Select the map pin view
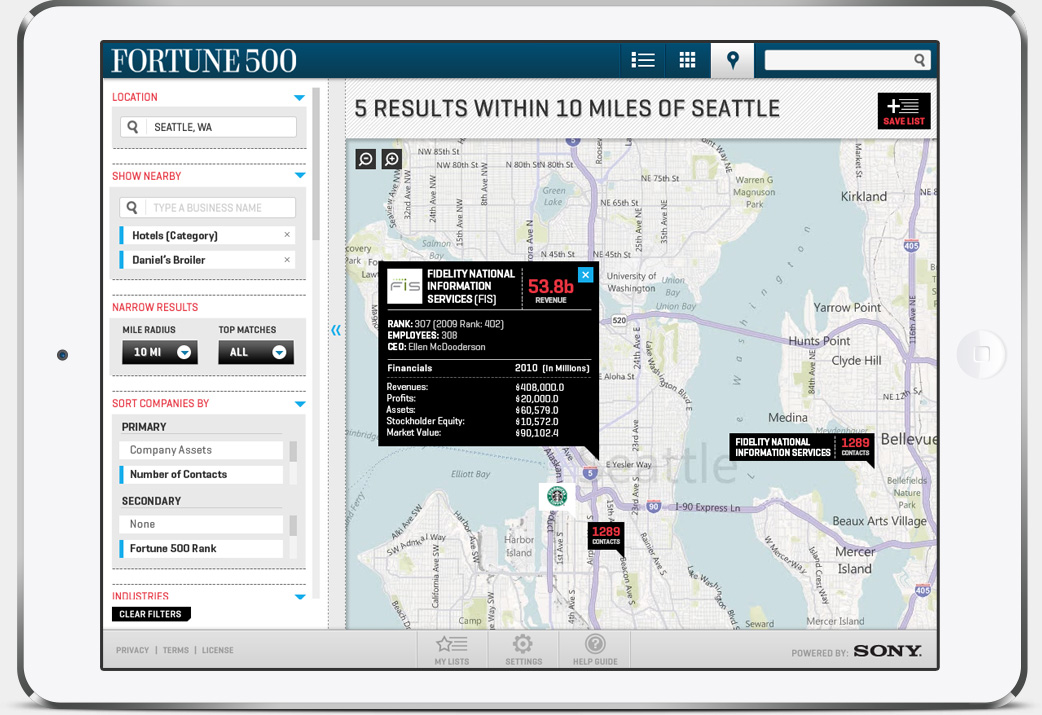Screen dimensions: 1042x715 point(731,59)
